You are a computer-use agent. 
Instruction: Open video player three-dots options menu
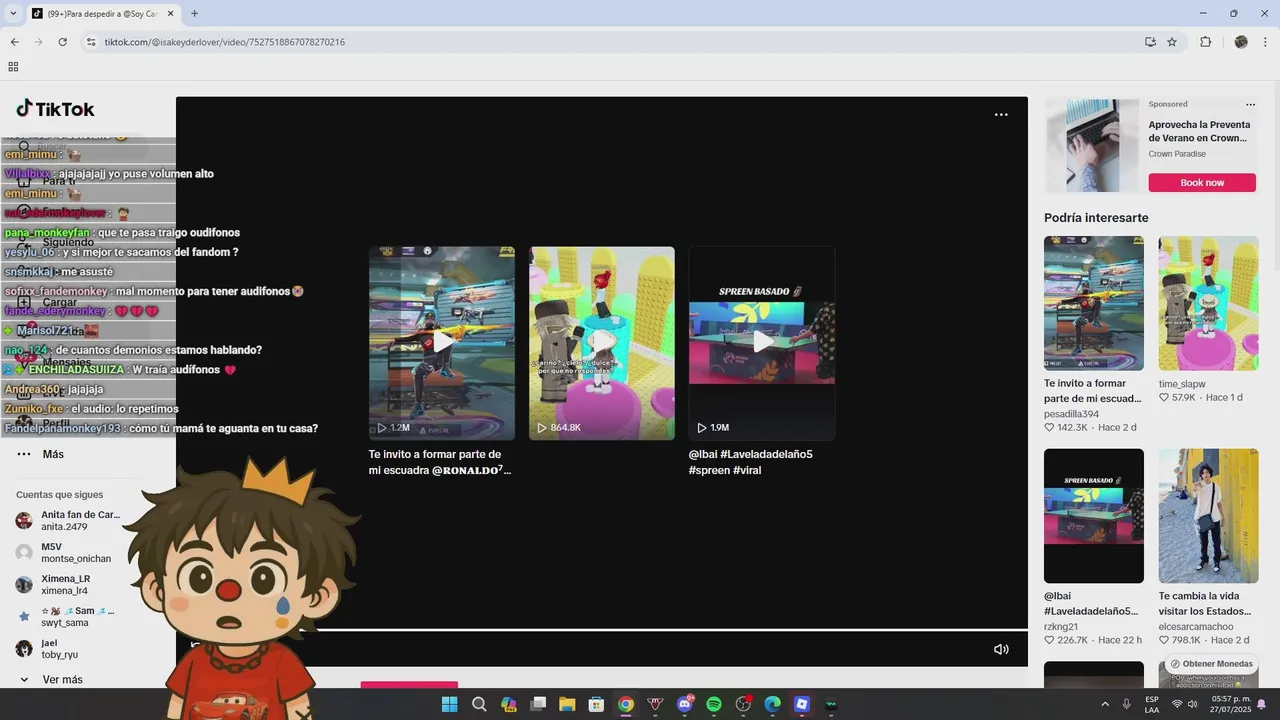[1001, 115]
